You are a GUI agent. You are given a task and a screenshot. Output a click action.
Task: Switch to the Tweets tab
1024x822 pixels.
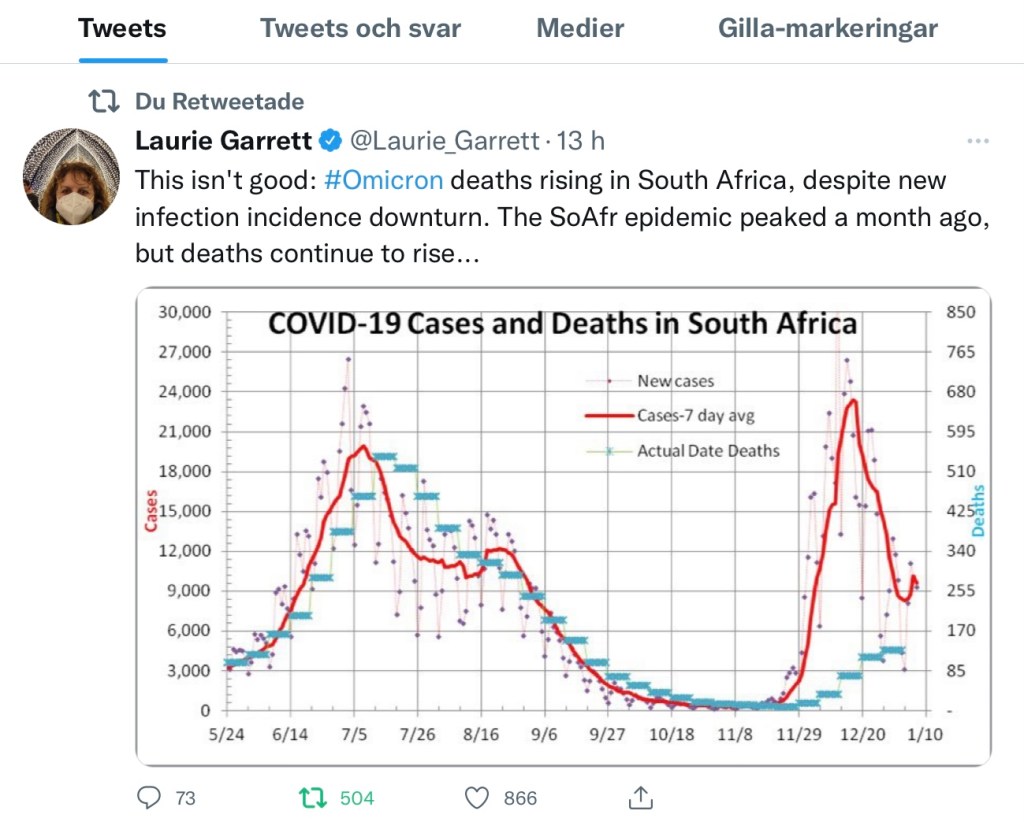[x=121, y=28]
